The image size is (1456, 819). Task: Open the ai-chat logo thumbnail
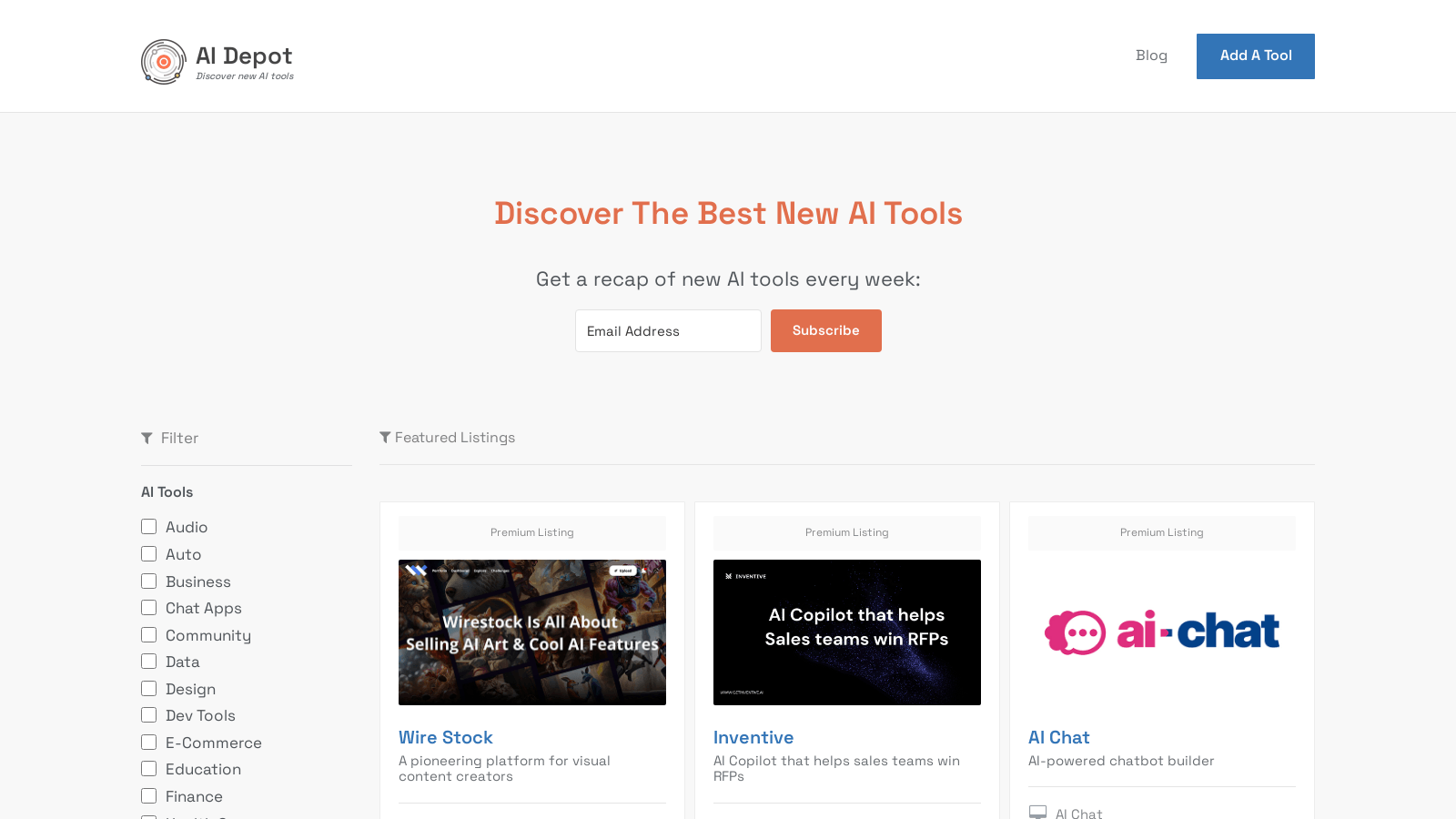pyautogui.click(x=1162, y=632)
